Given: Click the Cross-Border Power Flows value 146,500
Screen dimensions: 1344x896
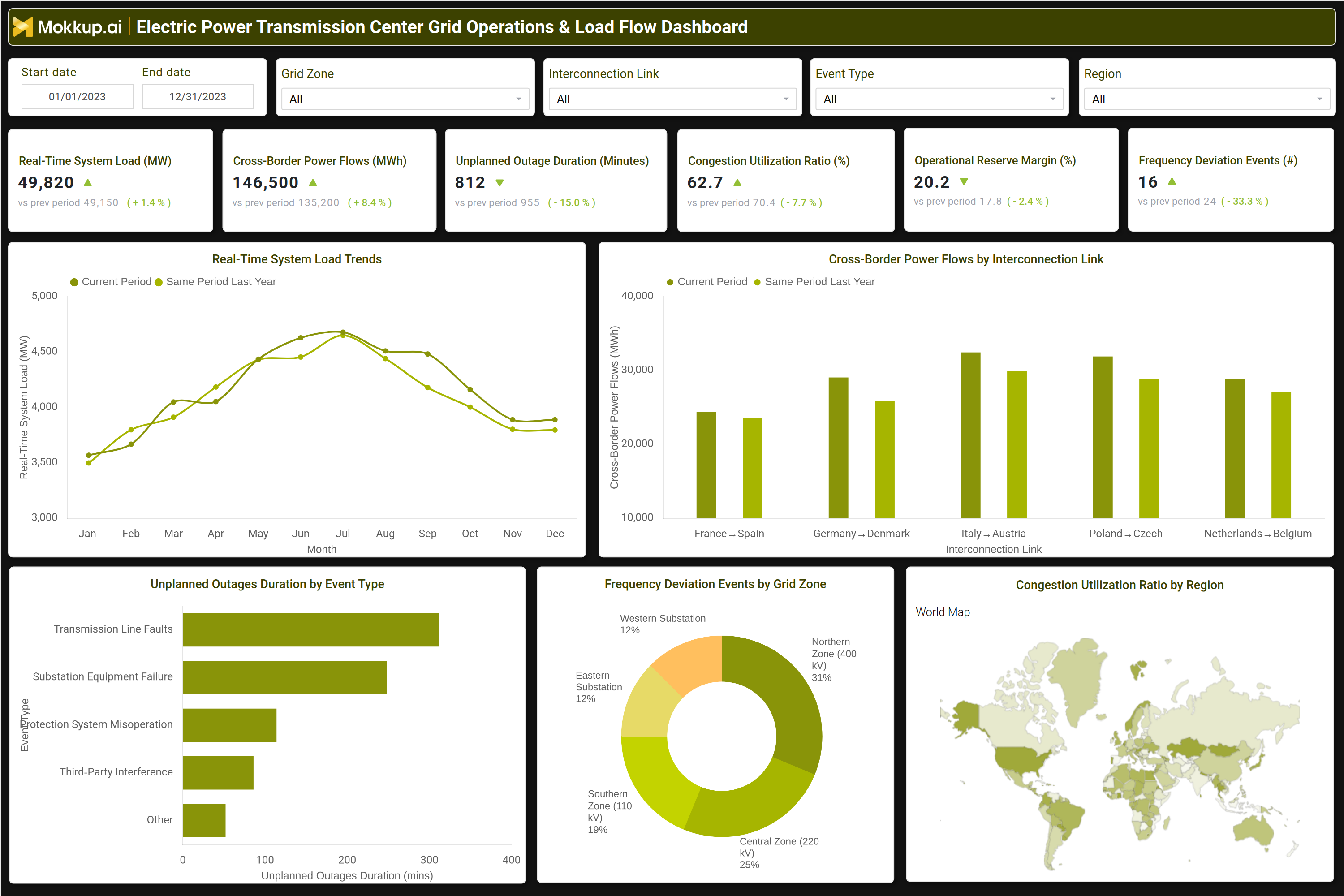Looking at the screenshot, I should 266,183.
